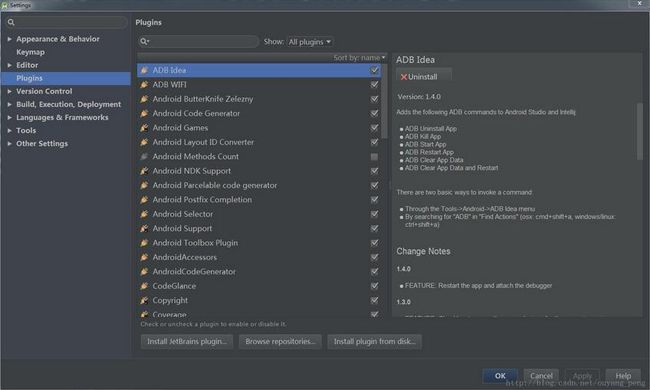This screenshot has height=390, width=650.
Task: Click the plugin description panel scrollbar
Action: [x=640, y=131]
